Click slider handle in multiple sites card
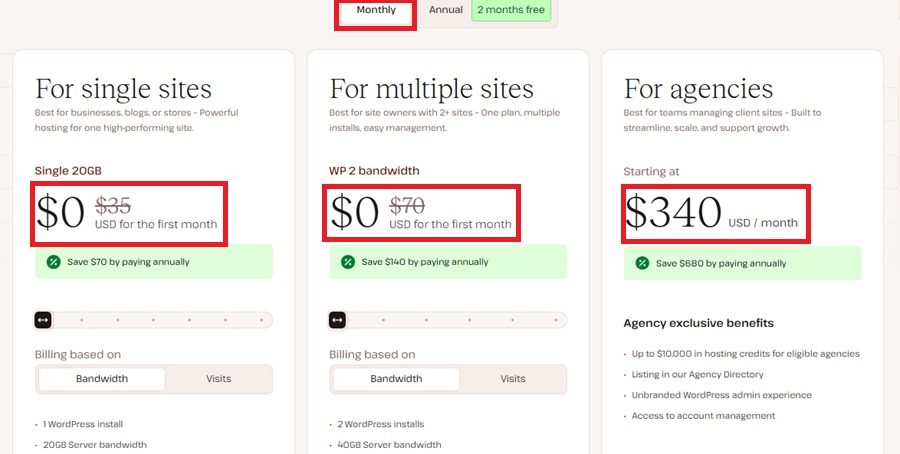 (338, 320)
